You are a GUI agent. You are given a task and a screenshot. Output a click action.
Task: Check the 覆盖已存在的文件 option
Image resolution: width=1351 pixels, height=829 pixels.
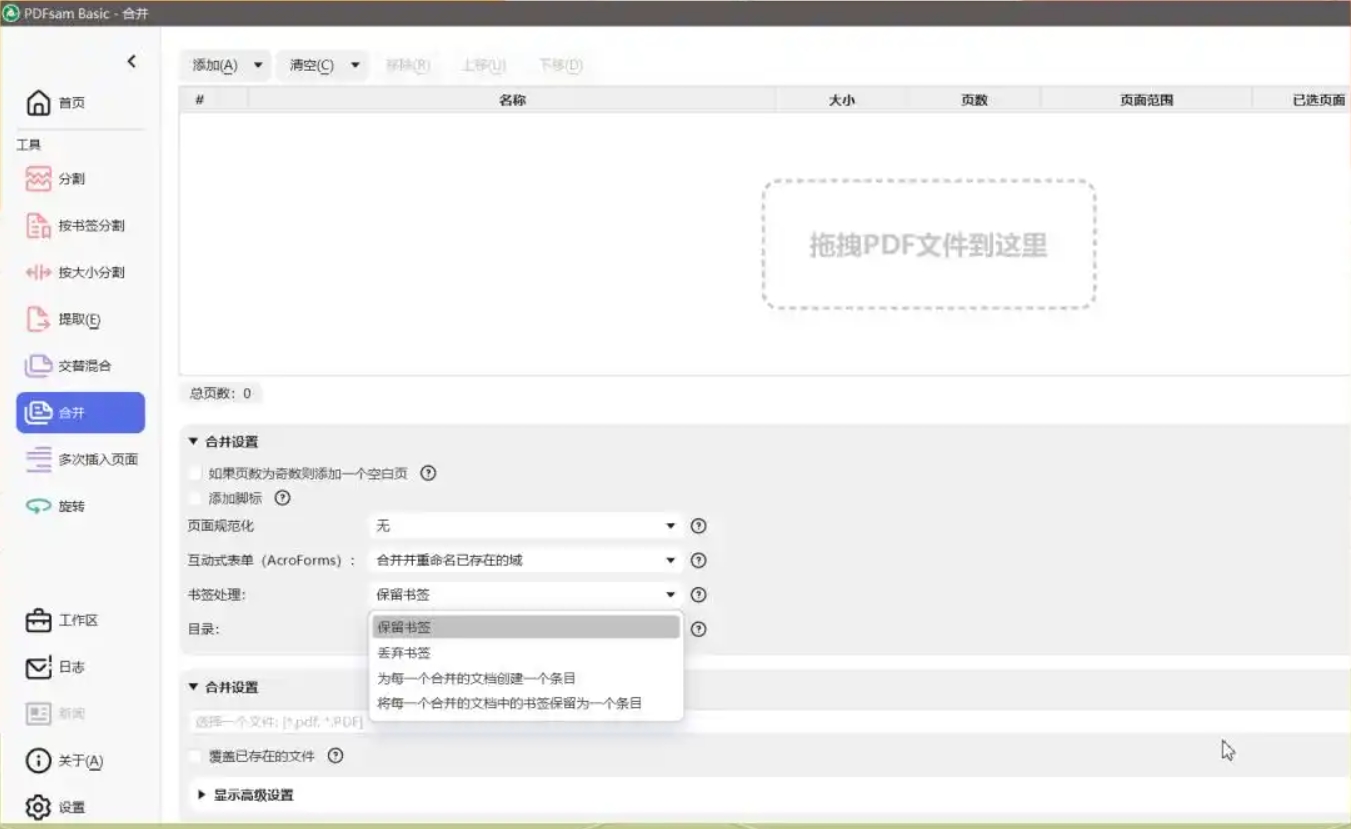[195, 756]
